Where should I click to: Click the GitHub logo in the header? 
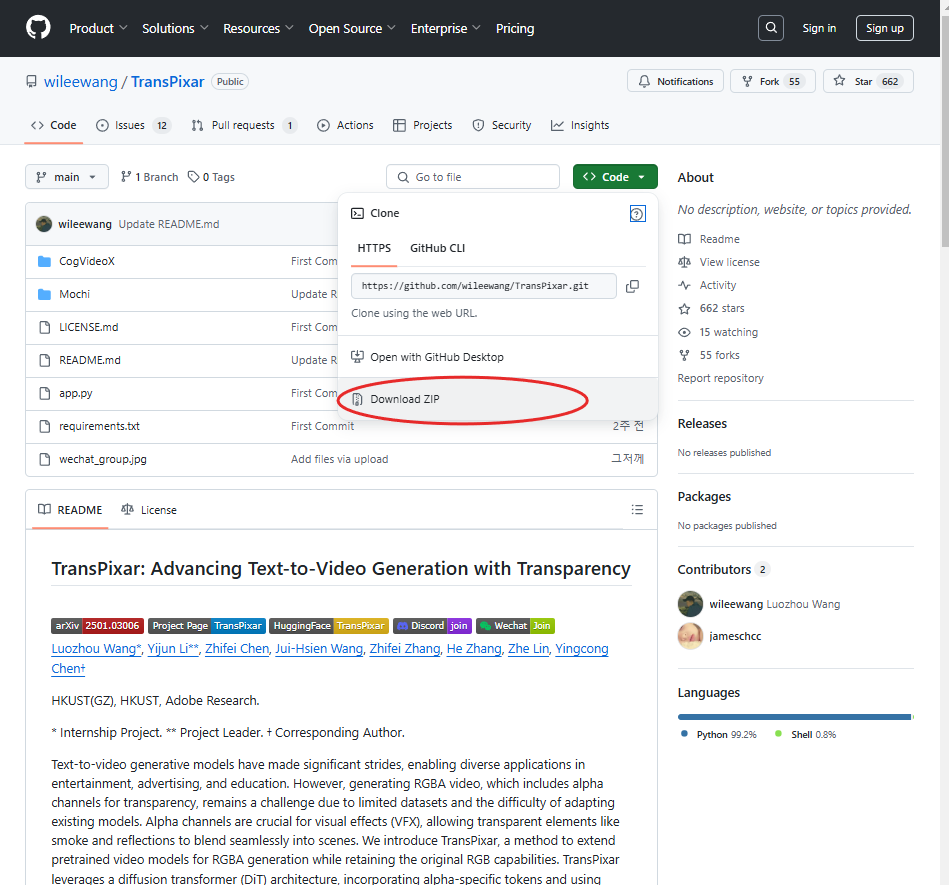(38, 28)
